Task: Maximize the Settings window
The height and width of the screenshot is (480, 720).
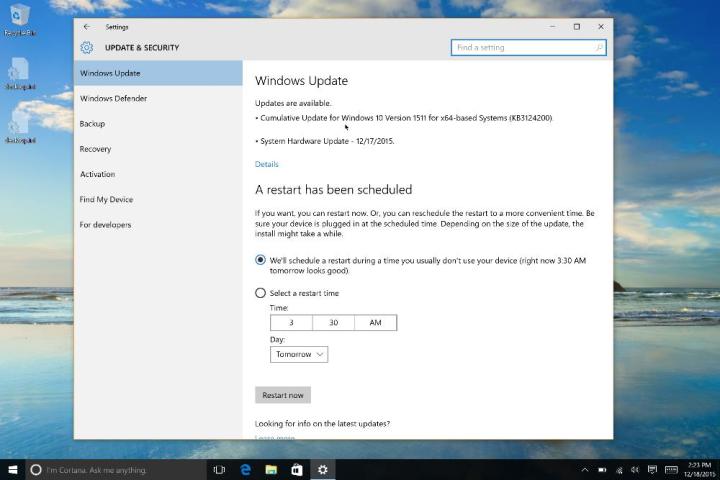Action: tap(577, 27)
